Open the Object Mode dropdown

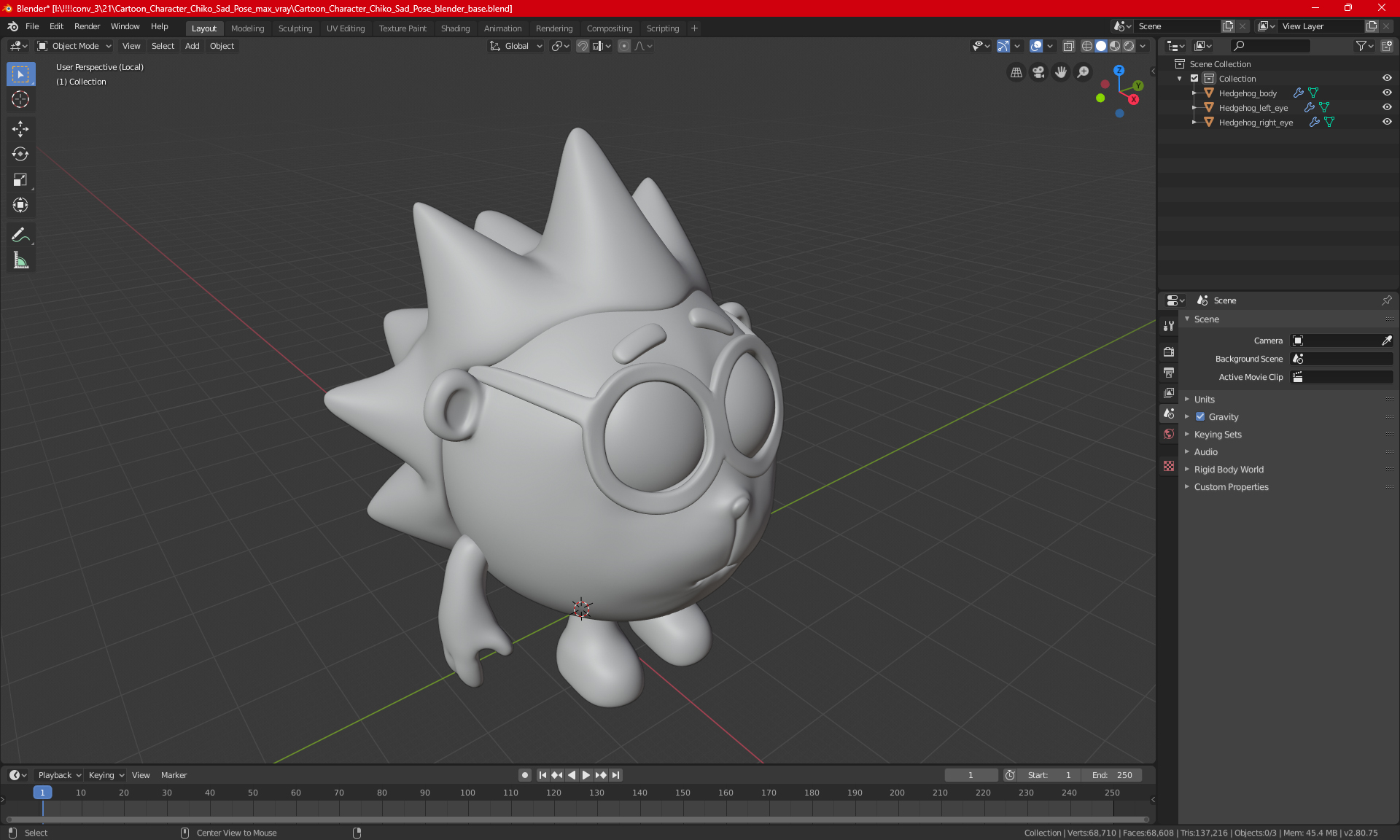[74, 46]
